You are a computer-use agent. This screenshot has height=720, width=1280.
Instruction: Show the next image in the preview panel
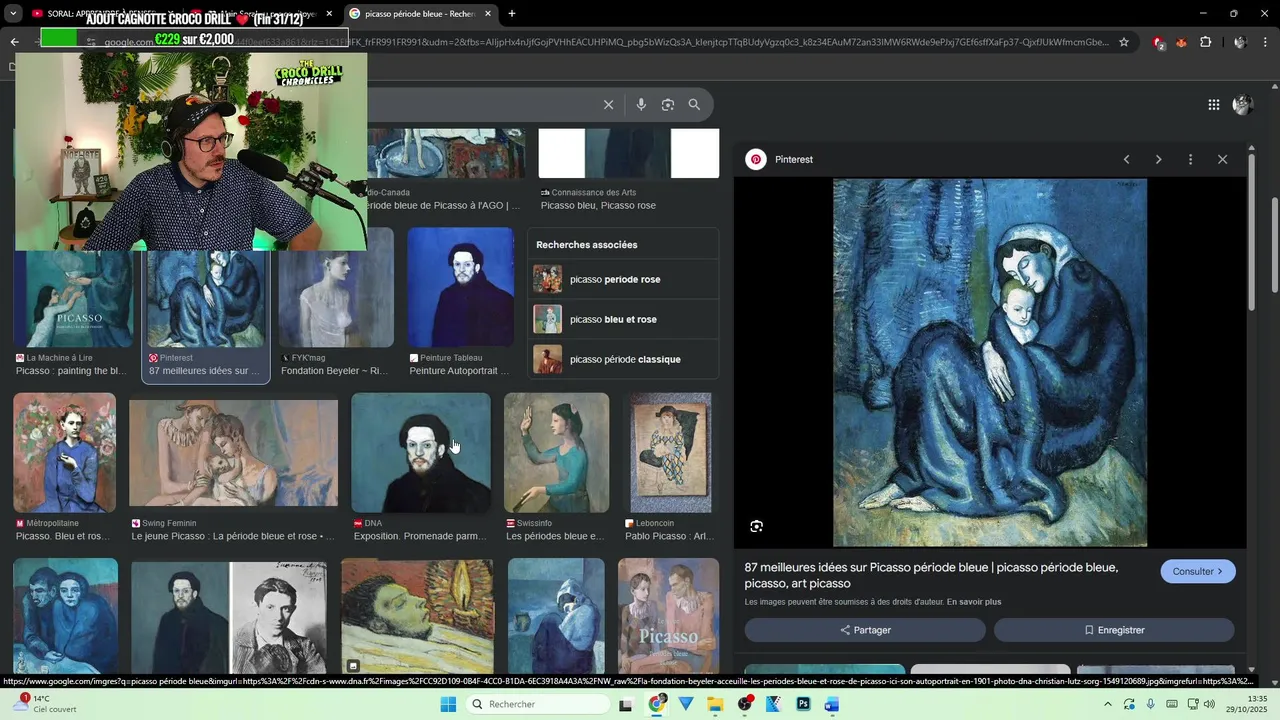click(1158, 159)
